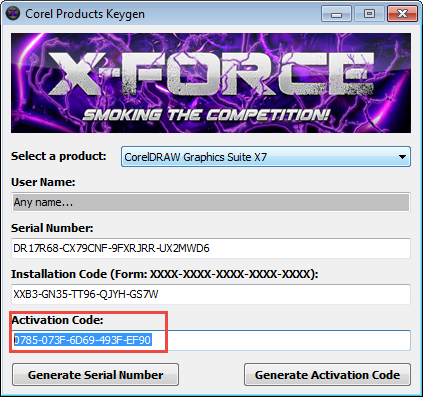The height and width of the screenshot is (397, 423).
Task: Click inside the Serial Number field
Action: (211, 248)
